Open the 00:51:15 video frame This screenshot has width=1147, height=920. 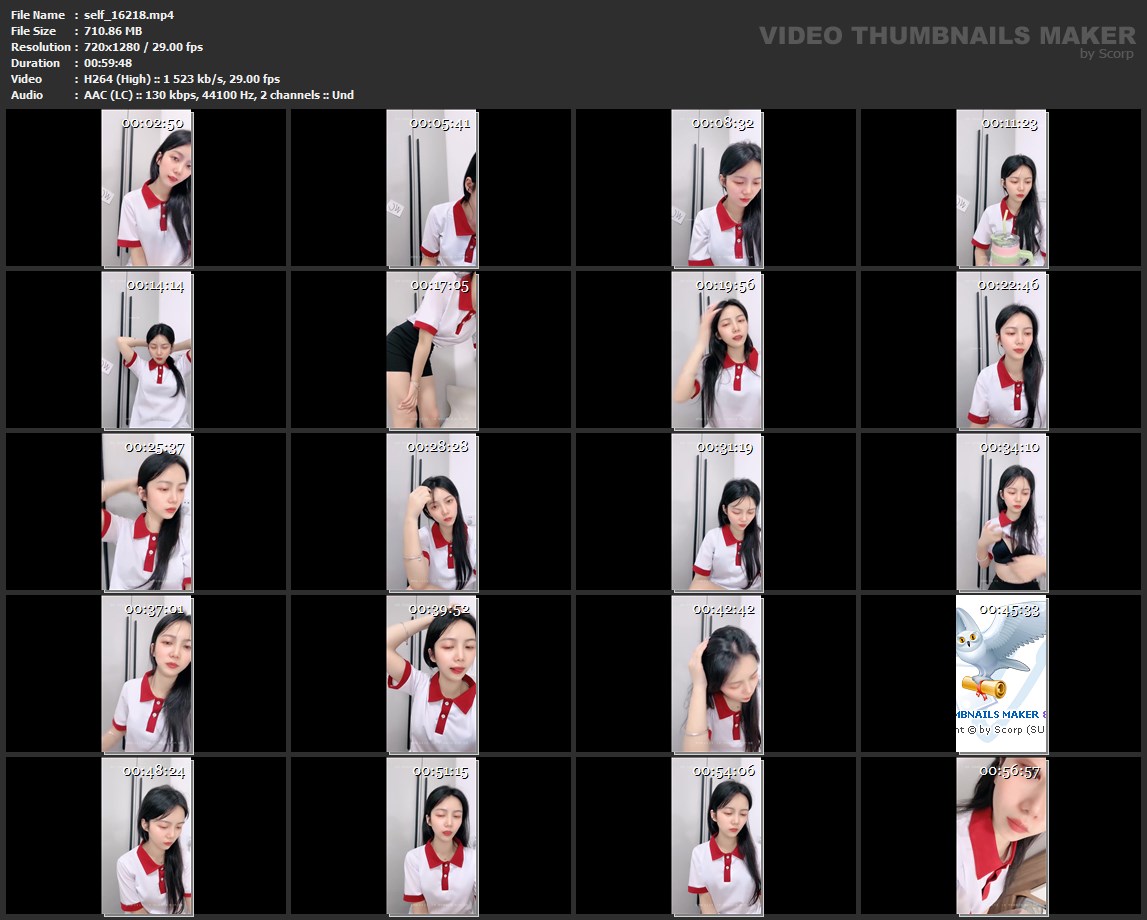click(431, 836)
